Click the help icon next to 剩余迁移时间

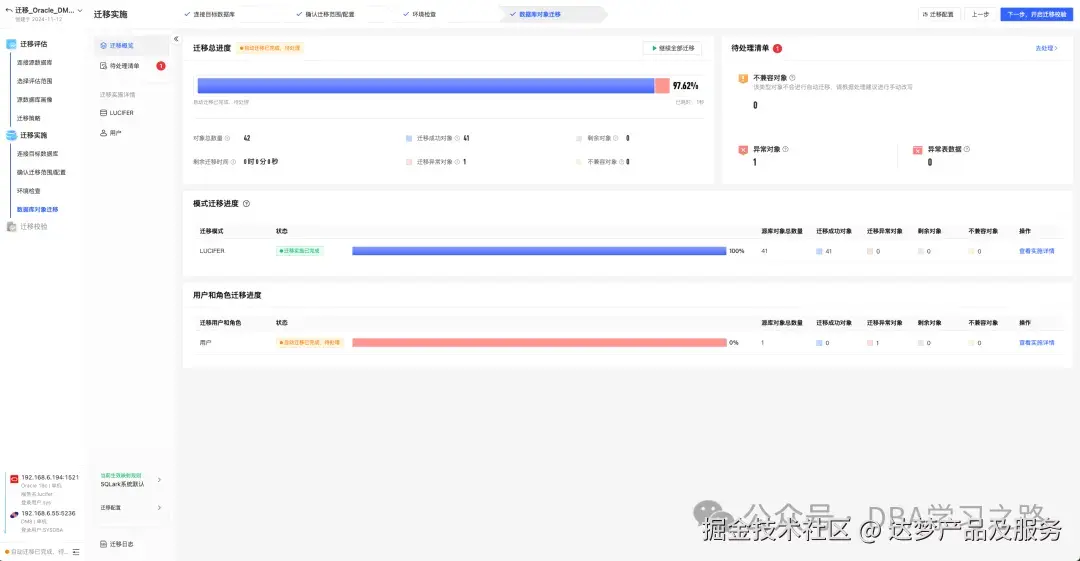233,162
